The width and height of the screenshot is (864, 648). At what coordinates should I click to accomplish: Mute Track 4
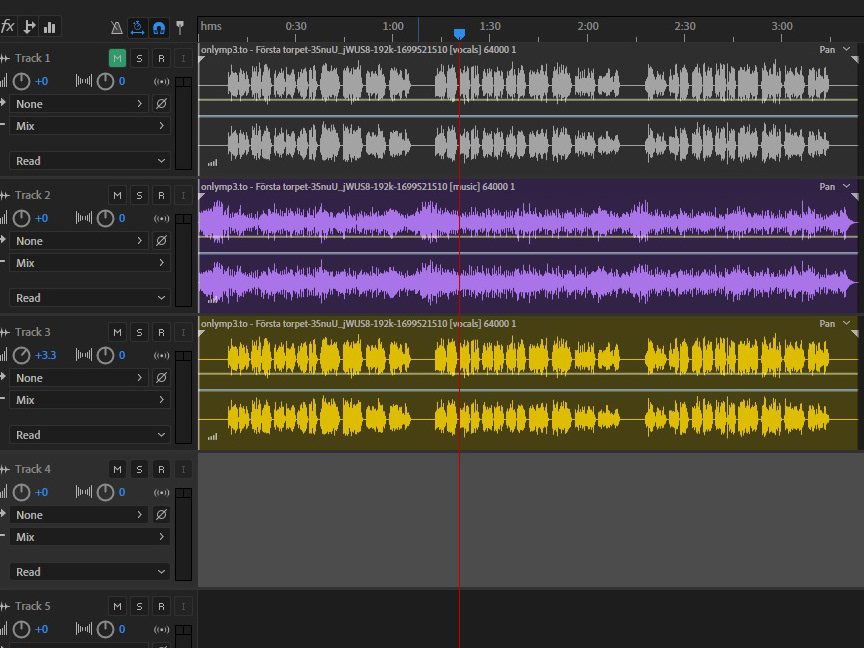point(117,469)
